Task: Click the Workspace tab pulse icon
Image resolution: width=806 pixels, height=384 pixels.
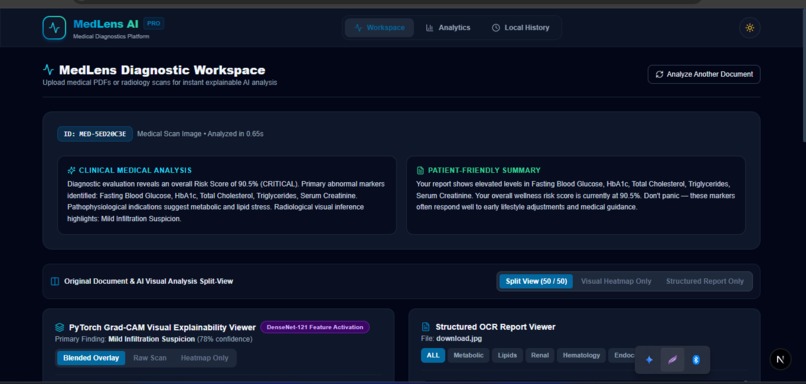Action: pos(358,28)
